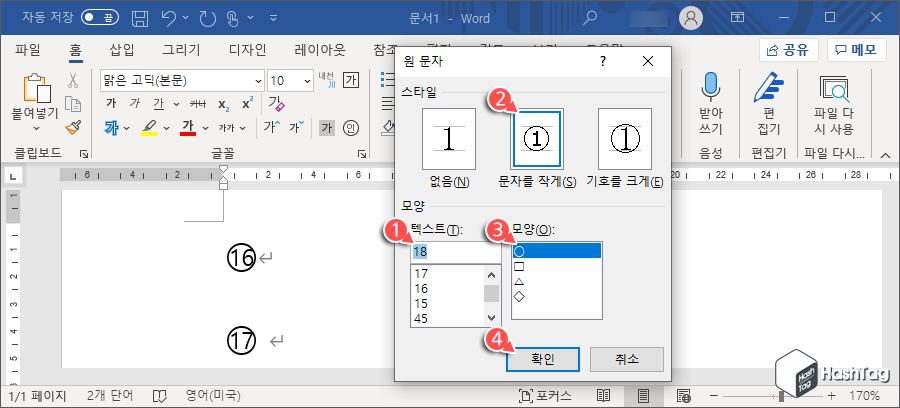Open Font dialog launcher
Viewport: 900px width, 408px height.
(362, 153)
